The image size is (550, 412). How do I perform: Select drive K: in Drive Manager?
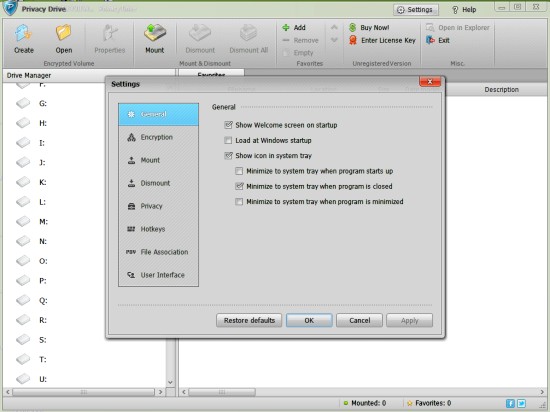tap(31, 182)
